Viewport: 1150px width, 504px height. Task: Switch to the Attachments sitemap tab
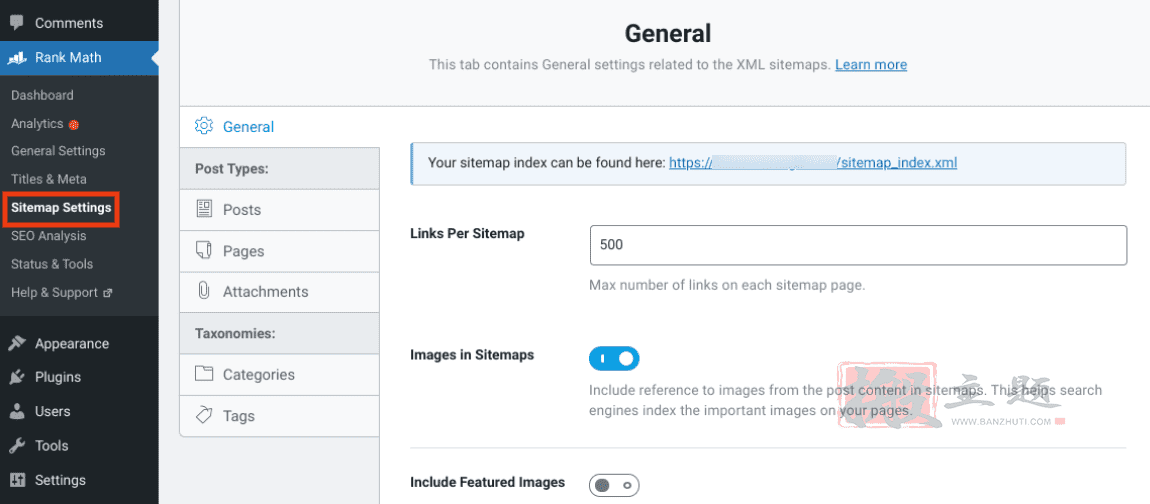(279, 292)
